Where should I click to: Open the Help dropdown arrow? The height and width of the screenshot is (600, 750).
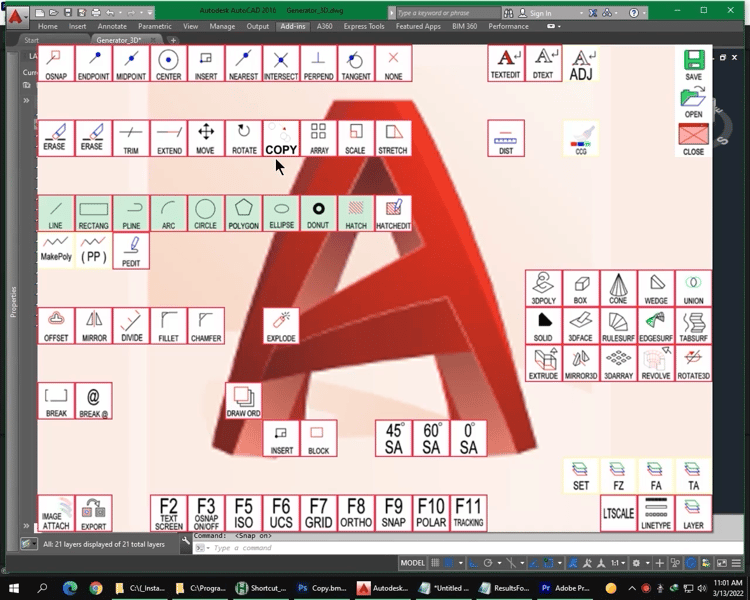click(644, 13)
